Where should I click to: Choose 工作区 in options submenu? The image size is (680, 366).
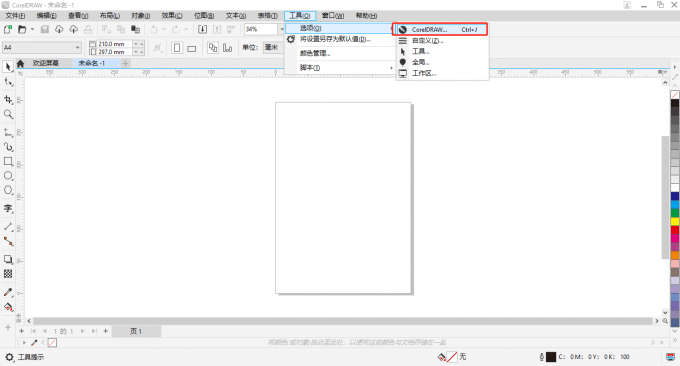(x=442, y=73)
